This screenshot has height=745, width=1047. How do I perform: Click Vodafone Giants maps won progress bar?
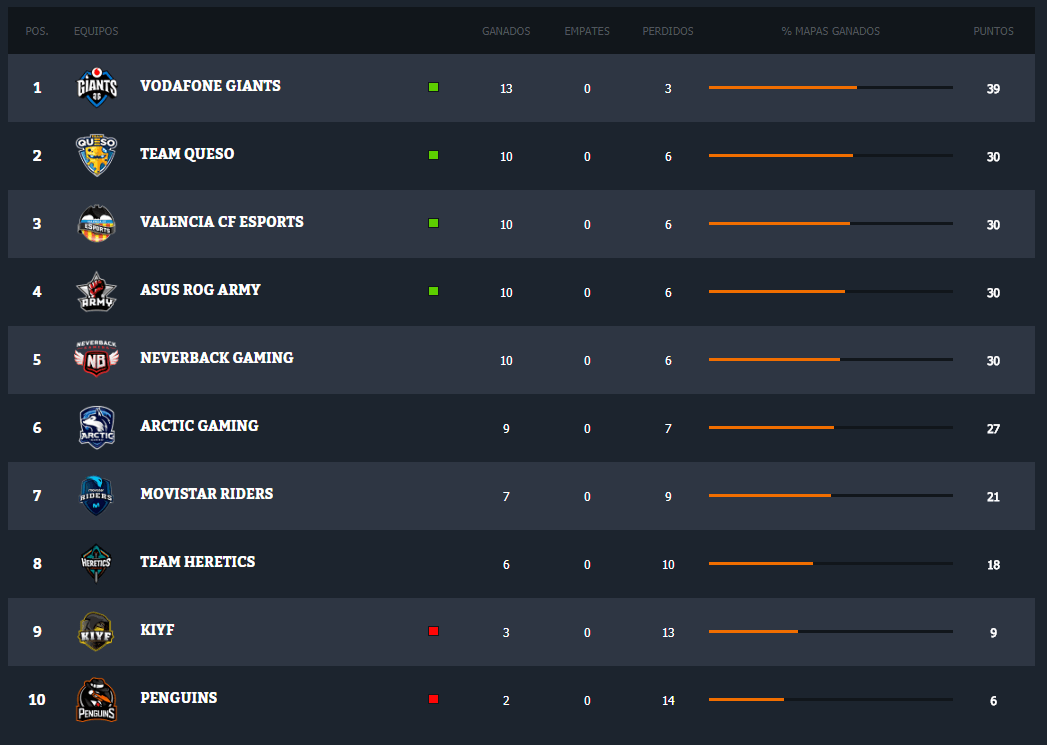click(831, 87)
